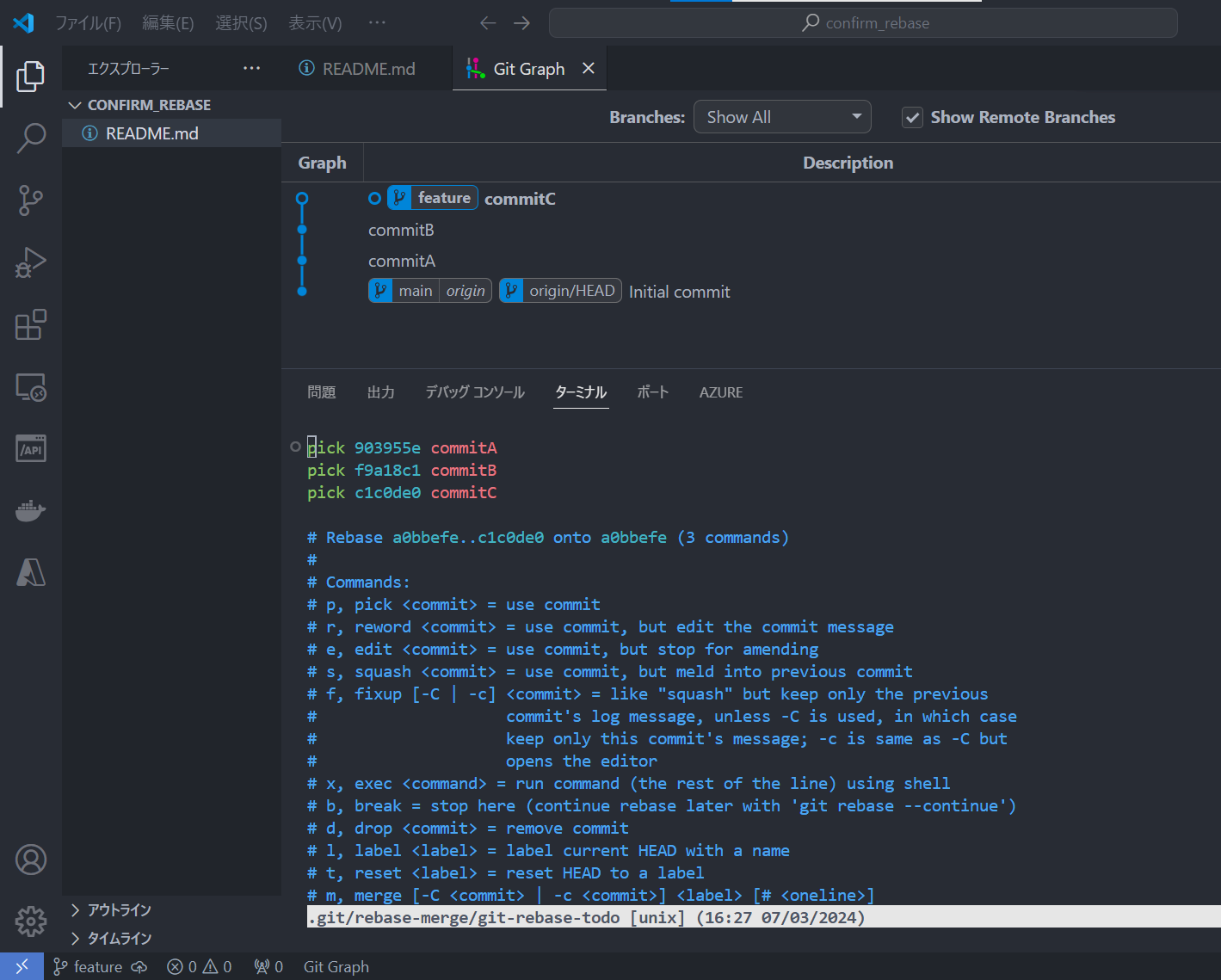Open the Branches Show All dropdown
1221x980 pixels.
(781, 116)
